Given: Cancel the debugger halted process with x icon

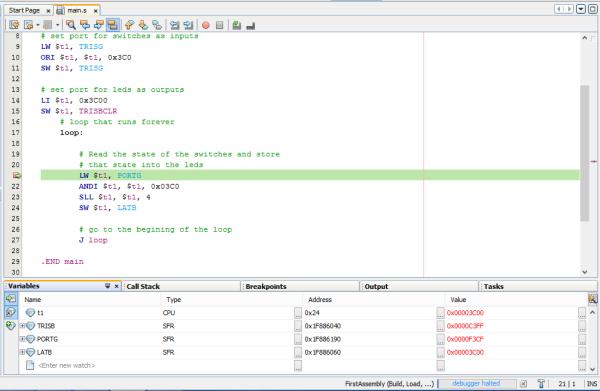Looking at the screenshot, I should pos(523,384).
